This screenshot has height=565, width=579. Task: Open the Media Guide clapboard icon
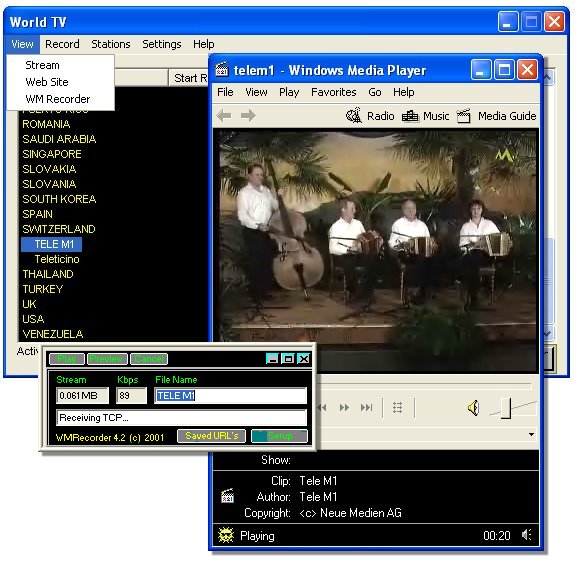463,116
